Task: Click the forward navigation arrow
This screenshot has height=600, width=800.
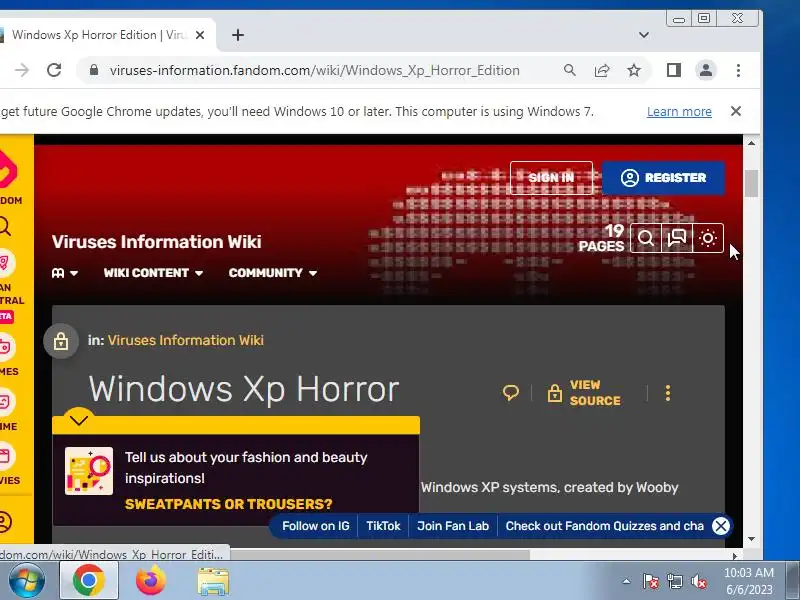Action: 22,70
